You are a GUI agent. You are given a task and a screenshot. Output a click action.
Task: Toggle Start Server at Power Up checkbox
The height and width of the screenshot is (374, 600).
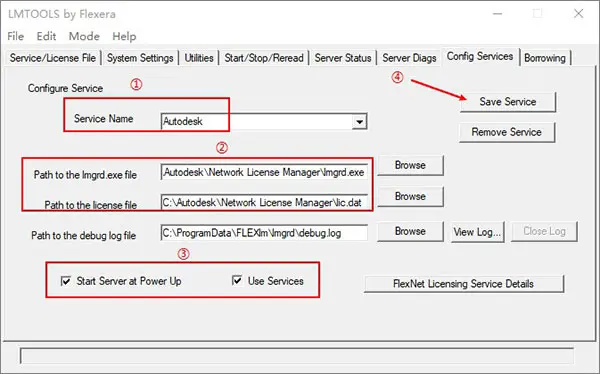[66, 281]
